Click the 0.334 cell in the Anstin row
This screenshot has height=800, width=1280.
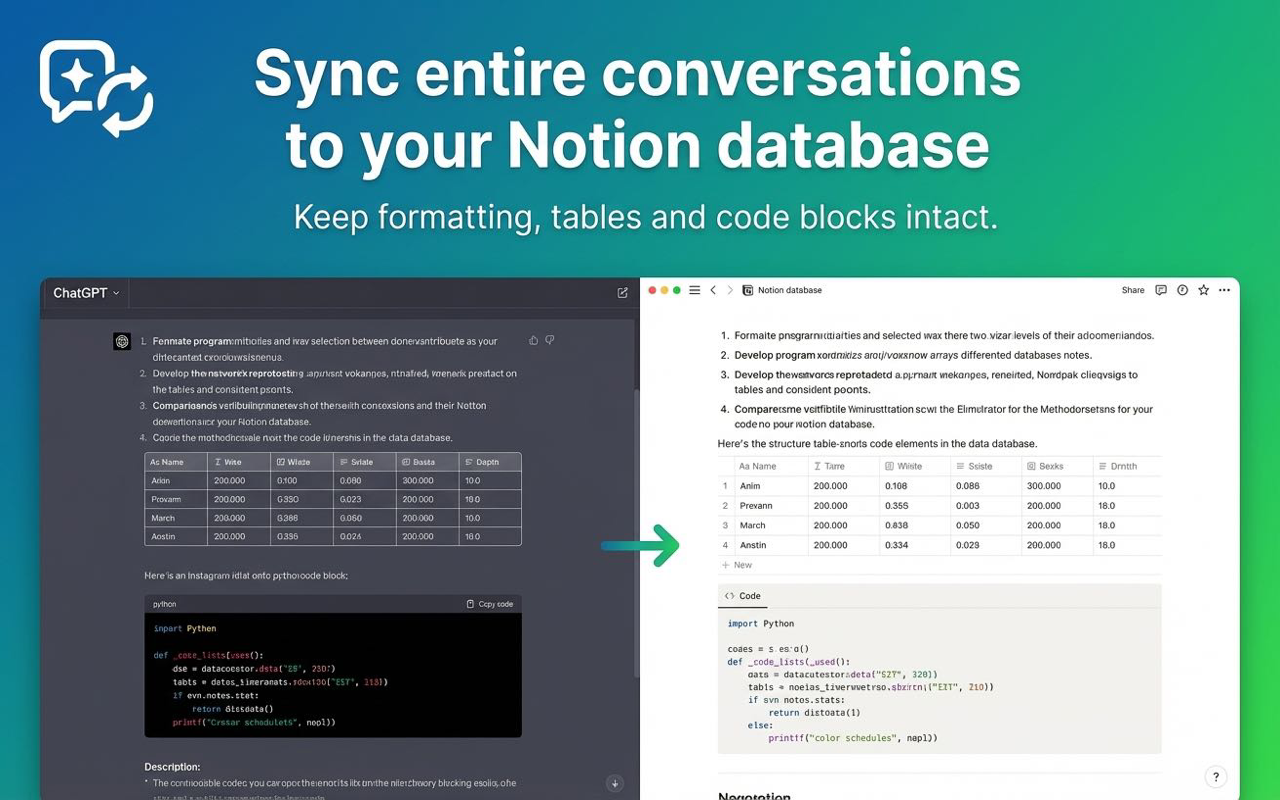click(x=914, y=545)
